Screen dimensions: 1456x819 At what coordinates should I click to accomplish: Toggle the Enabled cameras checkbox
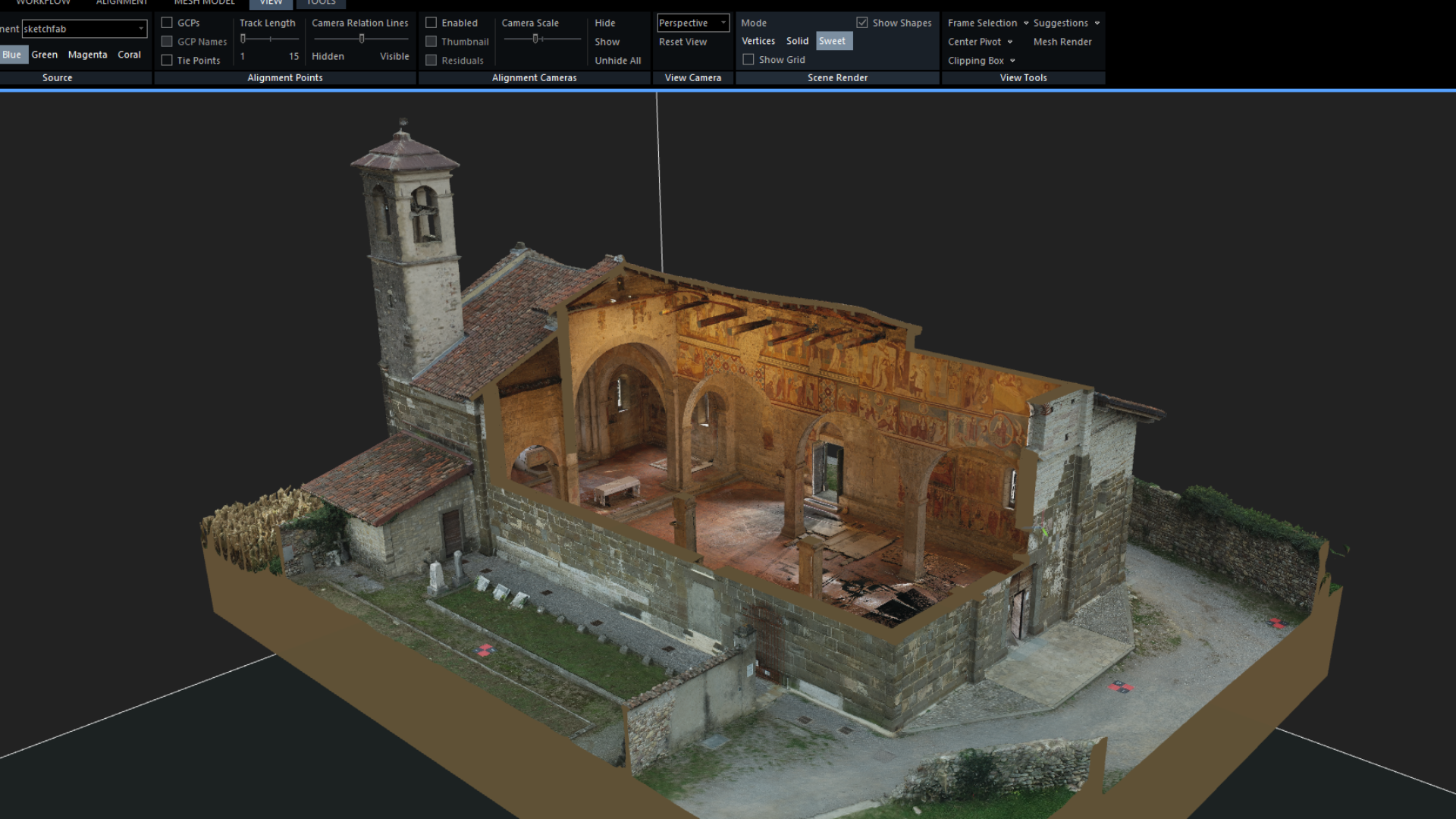[x=431, y=23]
